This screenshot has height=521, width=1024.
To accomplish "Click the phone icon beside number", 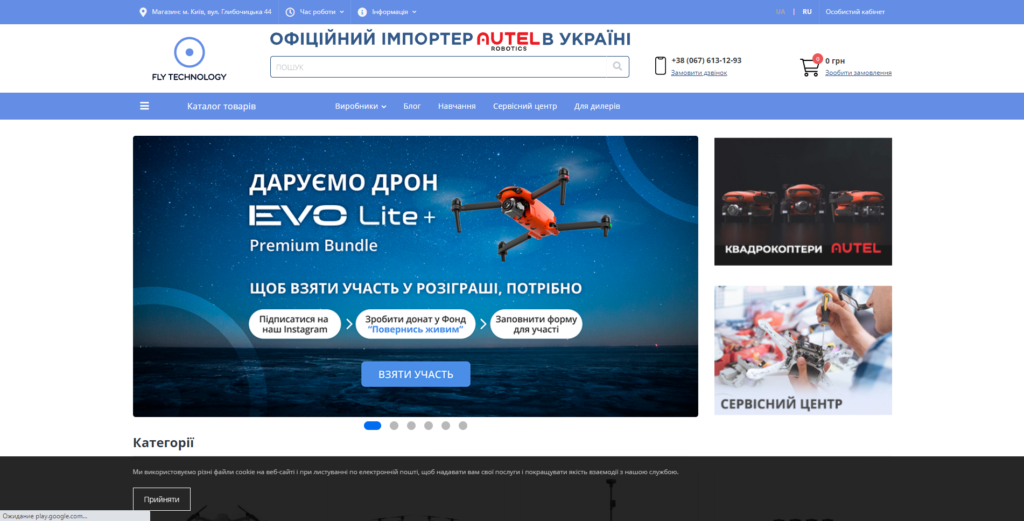I will (x=660, y=66).
